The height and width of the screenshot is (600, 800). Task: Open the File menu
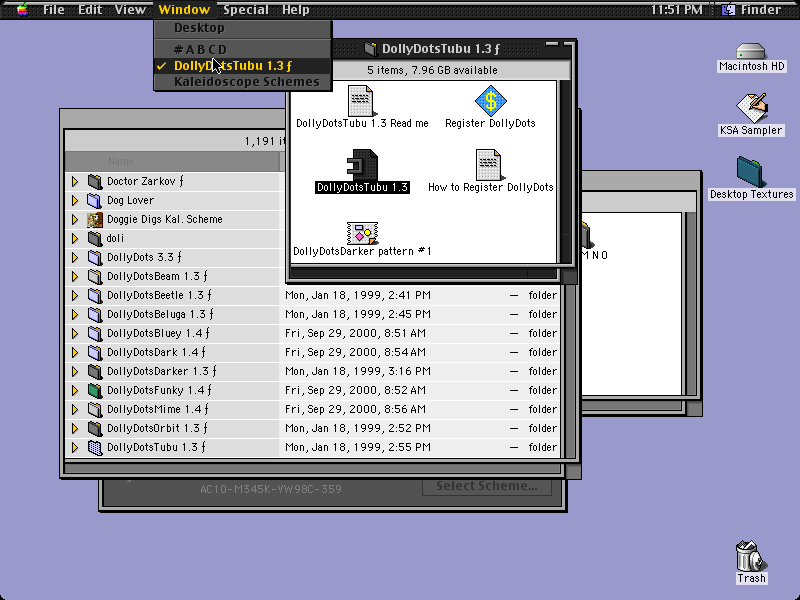tap(54, 9)
